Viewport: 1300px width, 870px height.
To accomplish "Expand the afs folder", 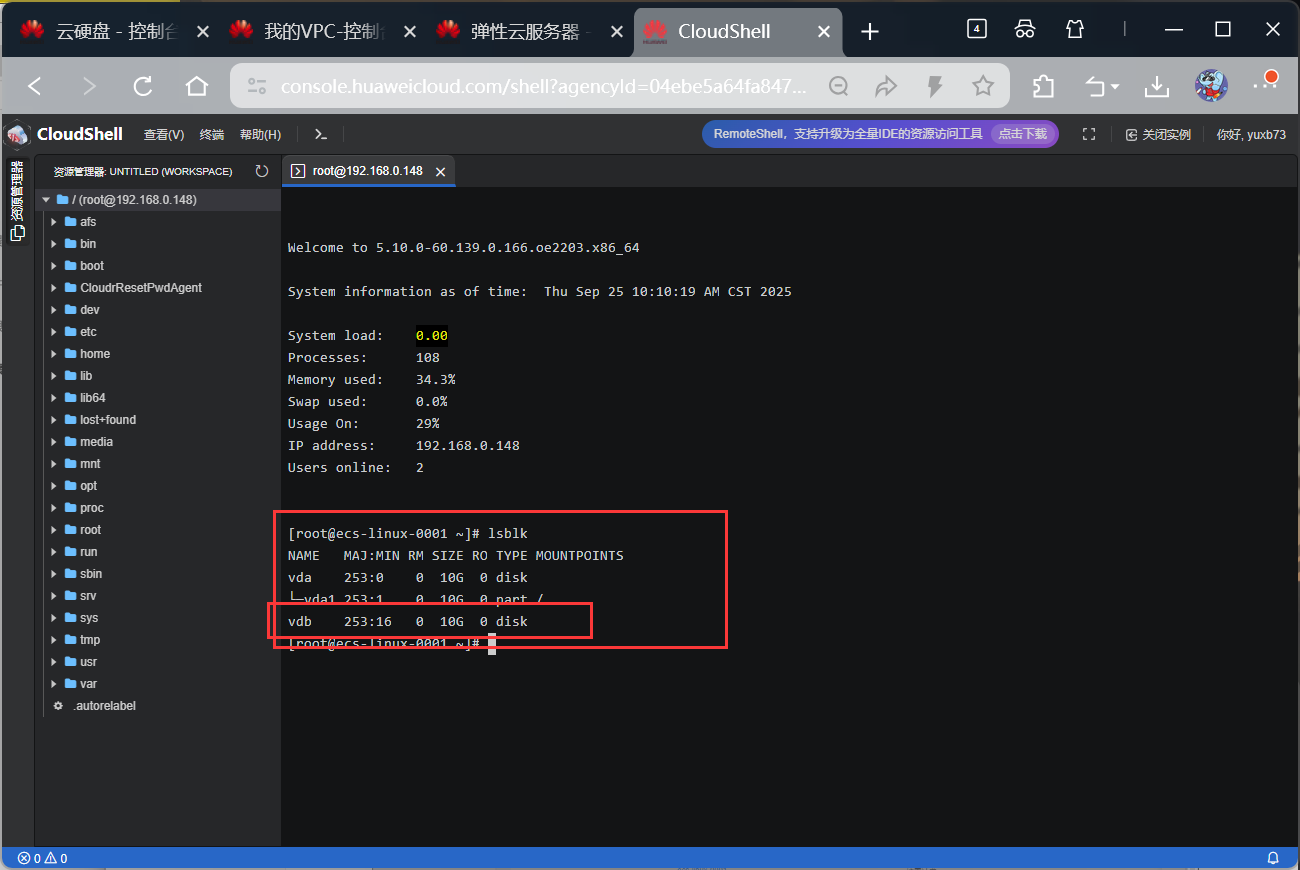I will pyautogui.click(x=54, y=222).
